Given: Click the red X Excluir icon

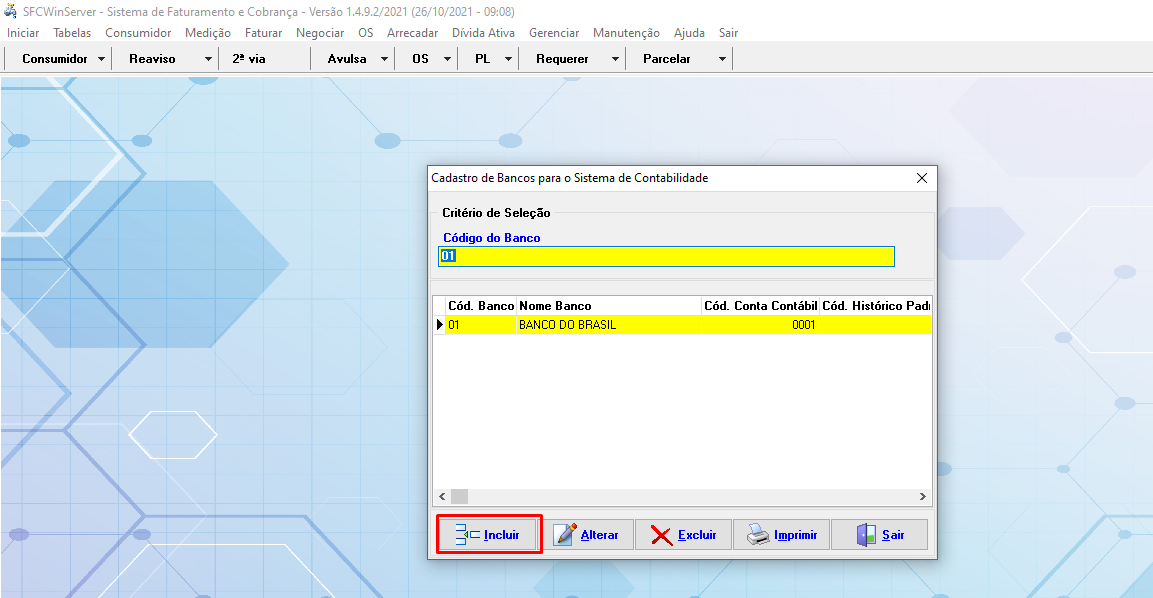Looking at the screenshot, I should click(661, 535).
